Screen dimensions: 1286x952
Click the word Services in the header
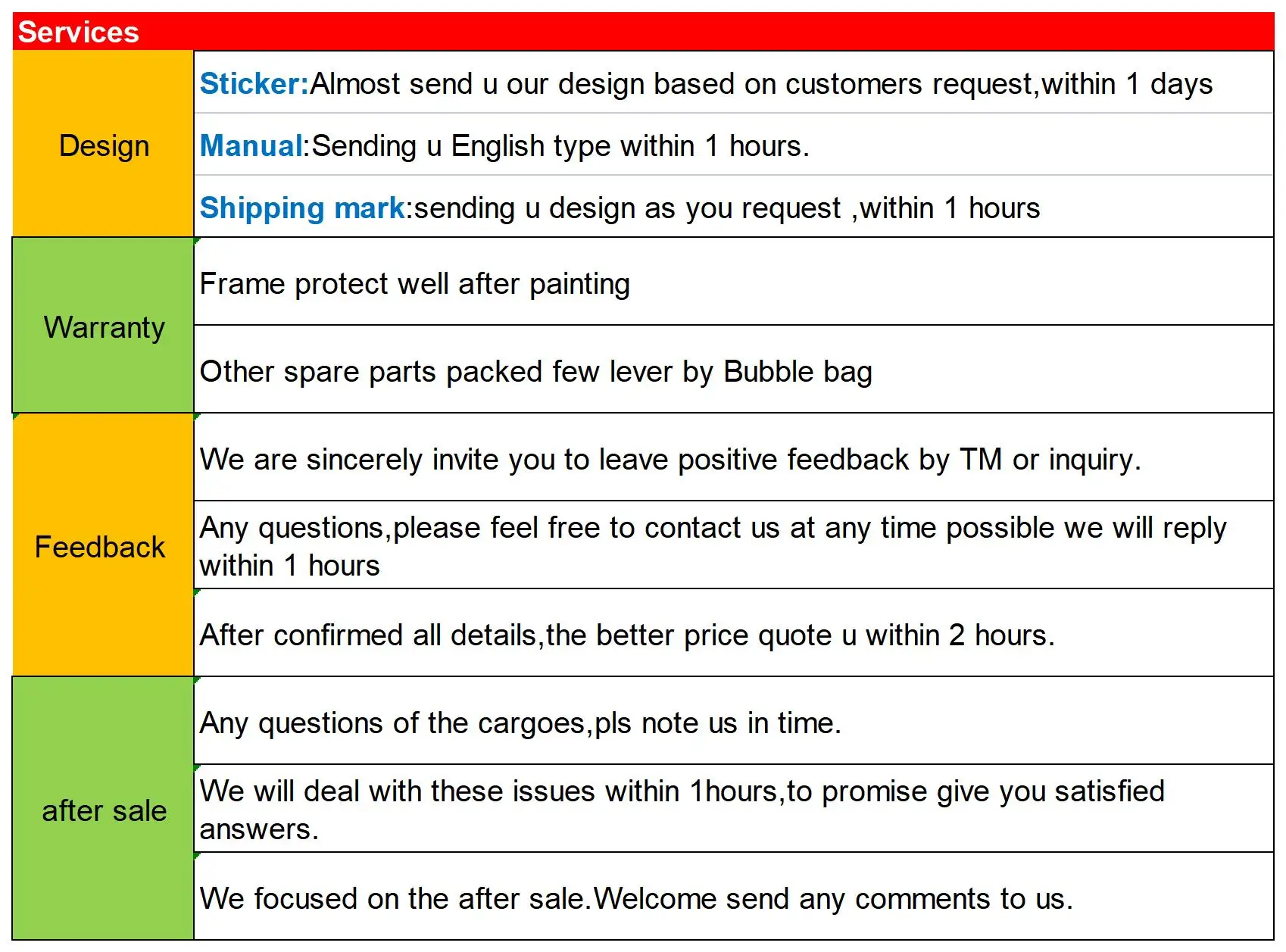tap(78, 32)
